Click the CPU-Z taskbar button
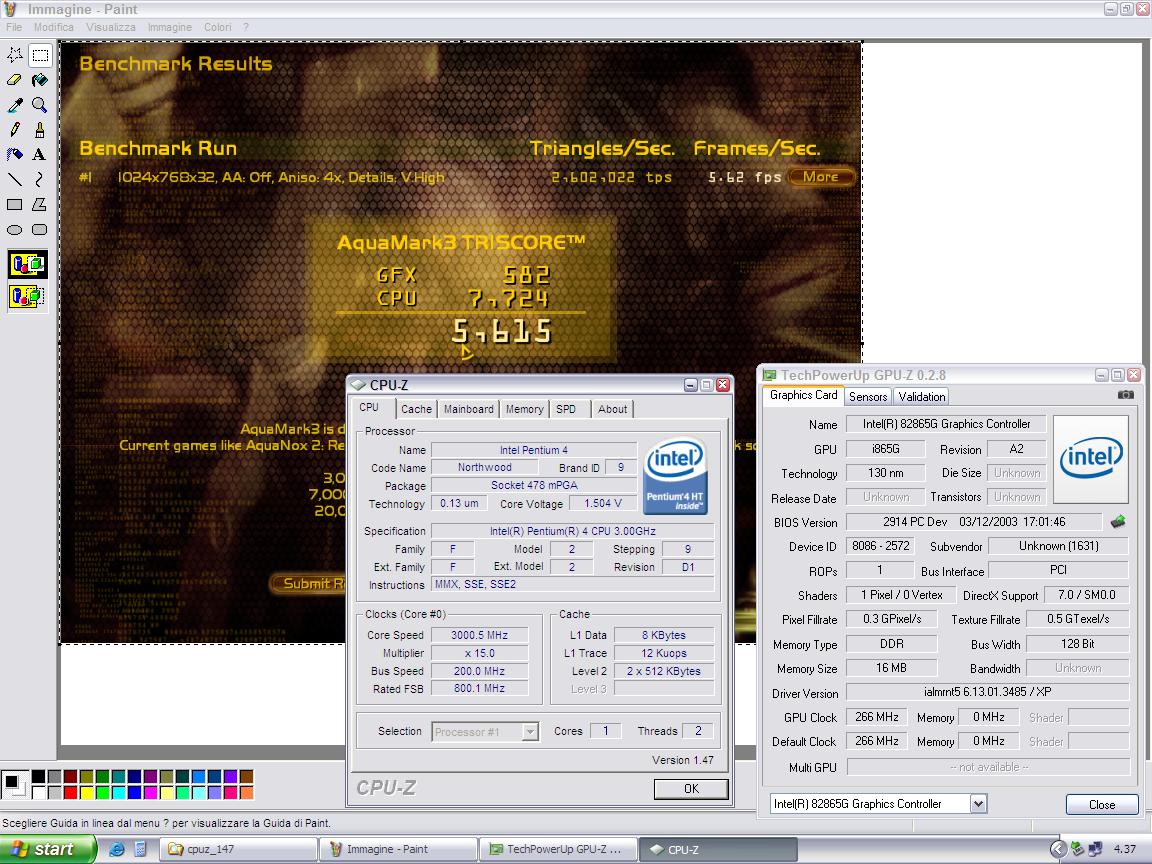The width and height of the screenshot is (1152, 864). point(718,849)
